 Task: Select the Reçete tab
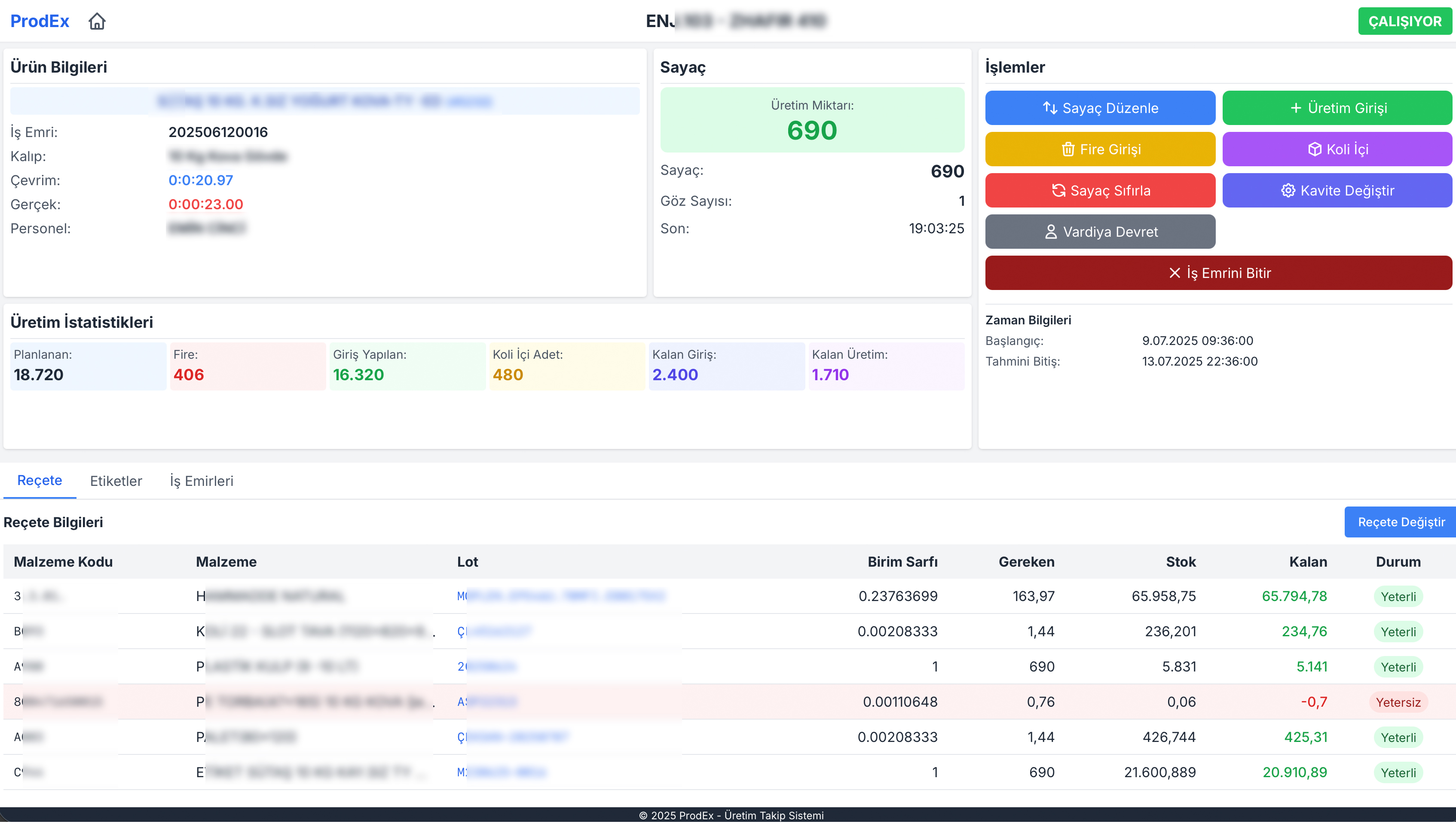[40, 480]
